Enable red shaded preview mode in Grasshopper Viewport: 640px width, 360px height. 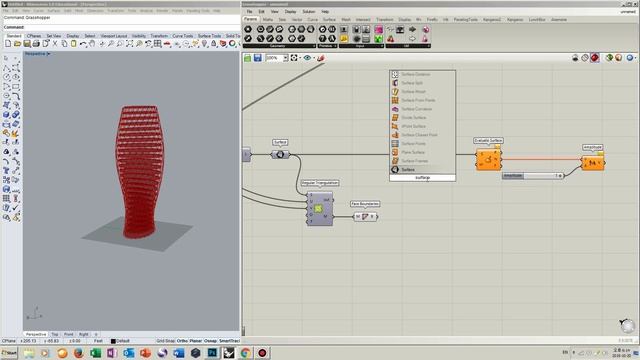[595, 58]
